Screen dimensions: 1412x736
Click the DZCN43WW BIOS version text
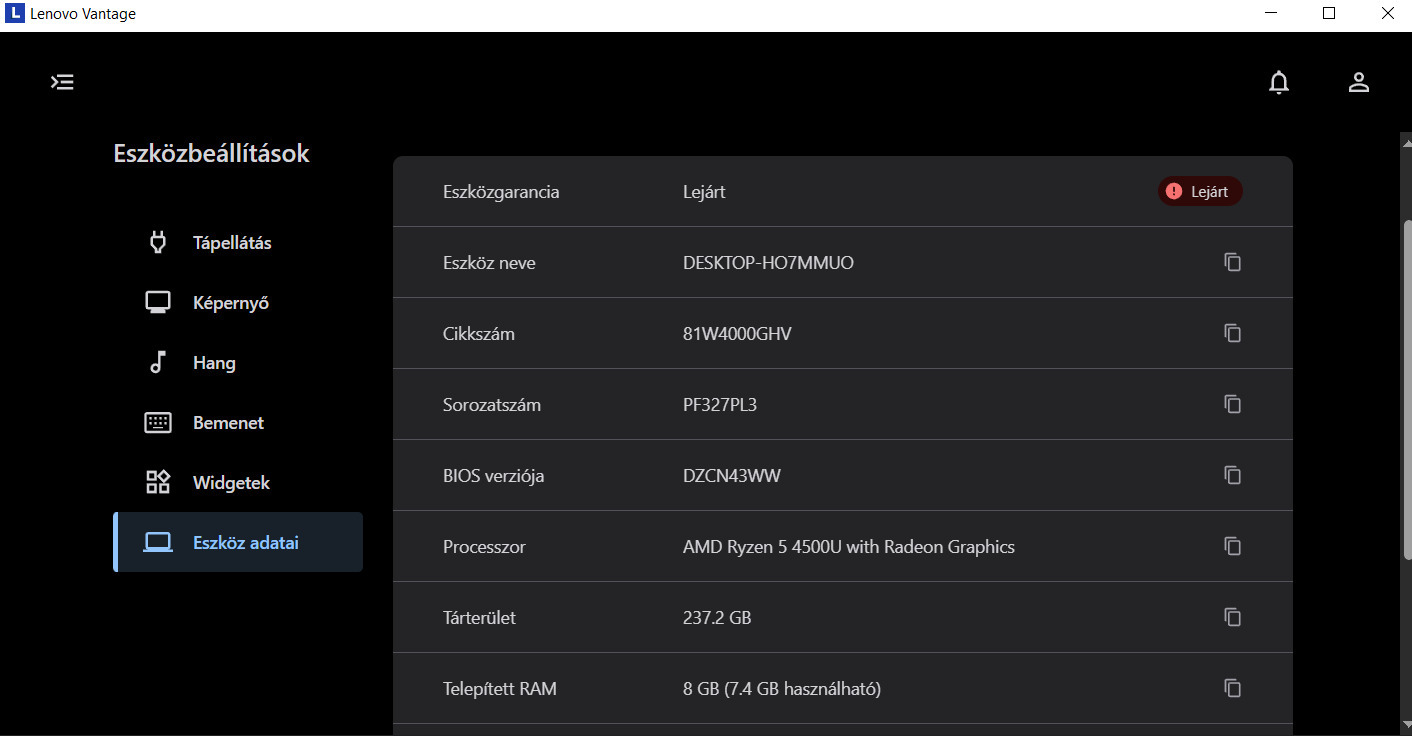point(732,476)
